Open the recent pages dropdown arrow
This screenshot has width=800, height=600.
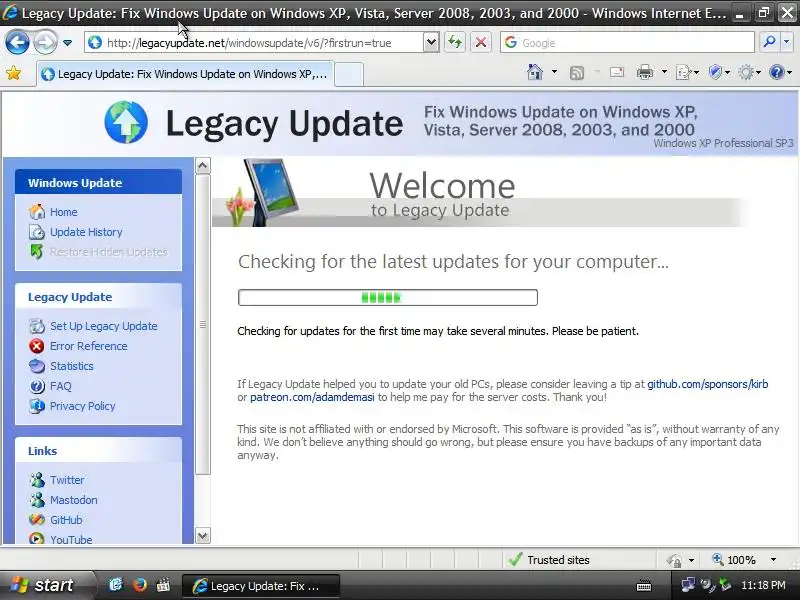67,43
